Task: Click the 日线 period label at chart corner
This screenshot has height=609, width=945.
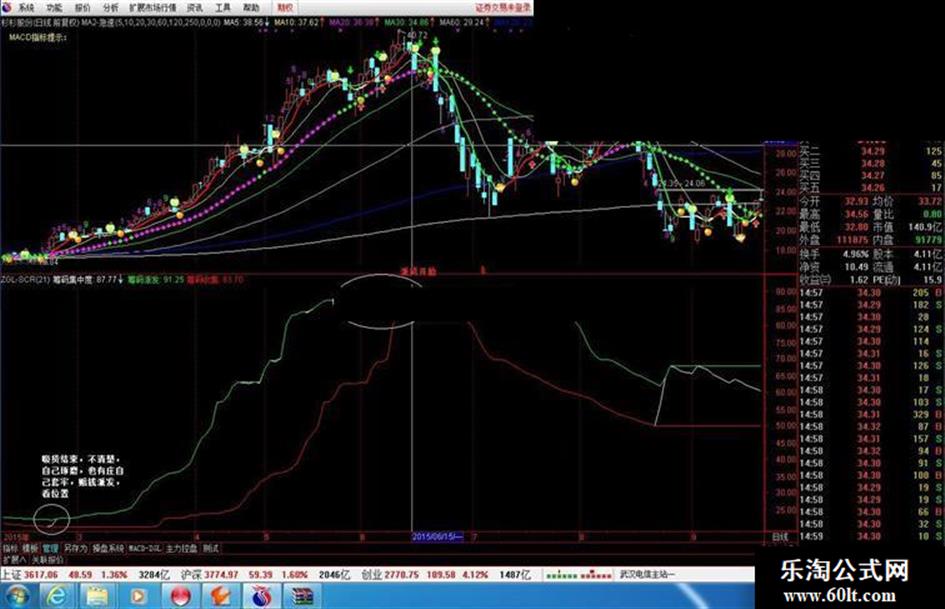Action: click(780, 536)
